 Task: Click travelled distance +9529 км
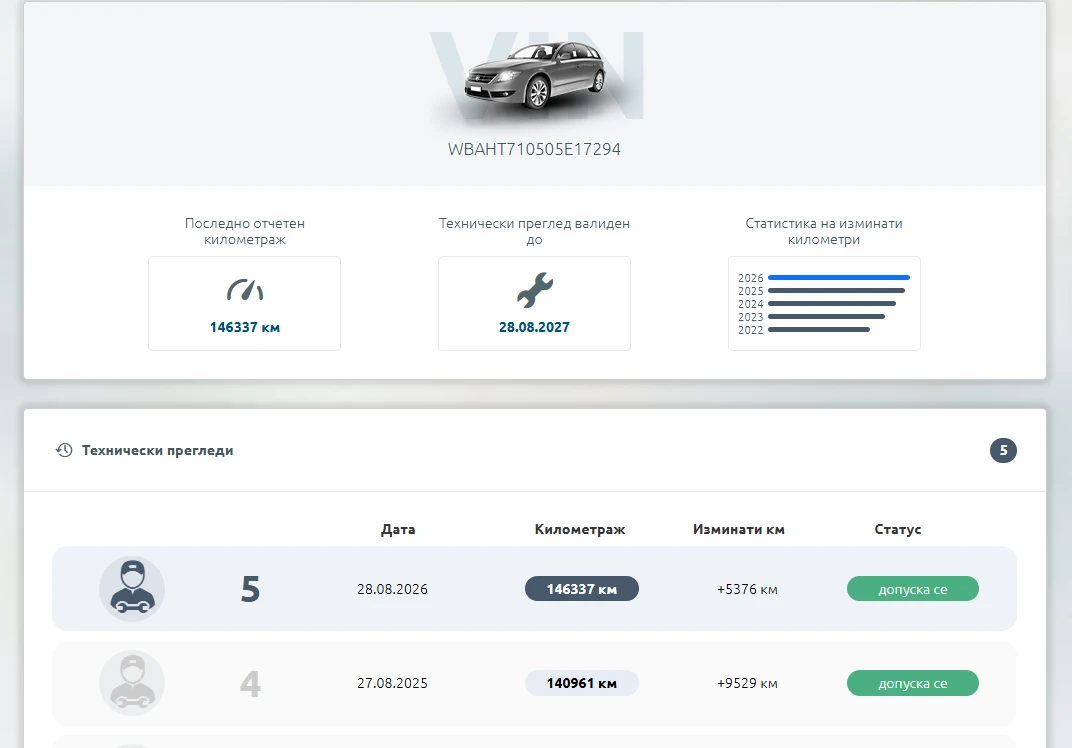pos(747,683)
